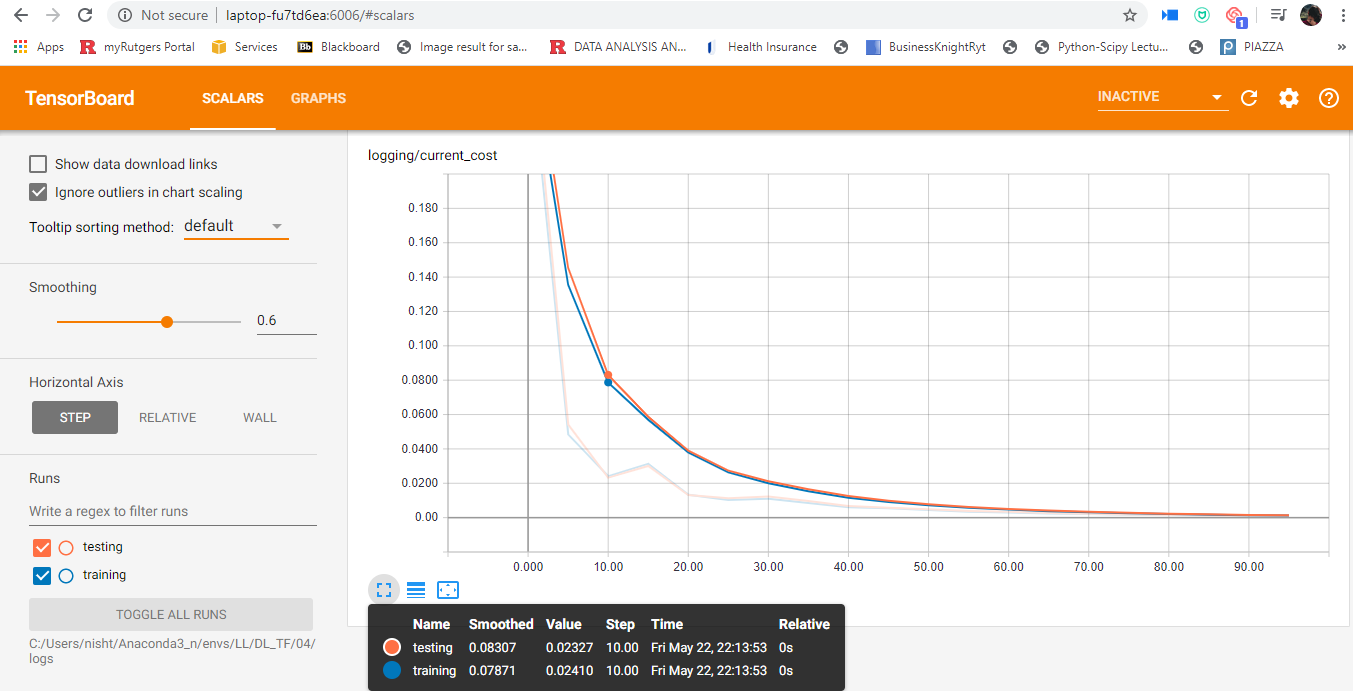Disable Ignore outliers in chart scaling

click(37, 191)
